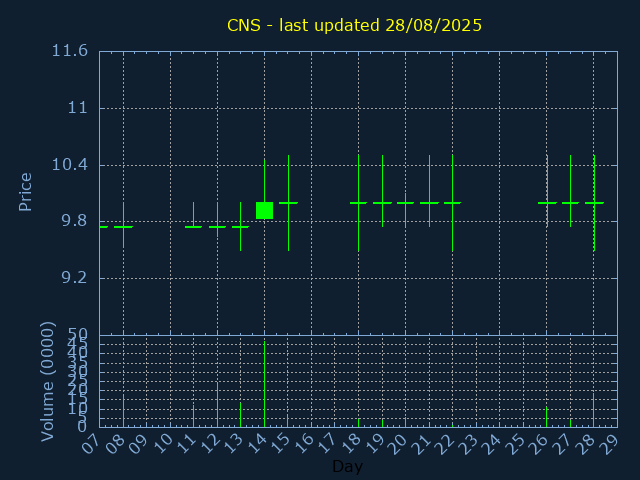Click the day 27 price candlestick
The width and height of the screenshot is (640, 480).
pyautogui.click(x=571, y=191)
